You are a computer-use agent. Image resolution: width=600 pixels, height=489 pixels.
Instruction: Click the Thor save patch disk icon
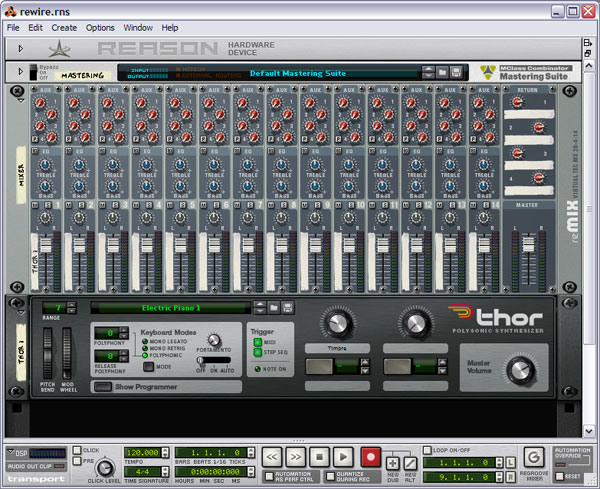coord(286,307)
